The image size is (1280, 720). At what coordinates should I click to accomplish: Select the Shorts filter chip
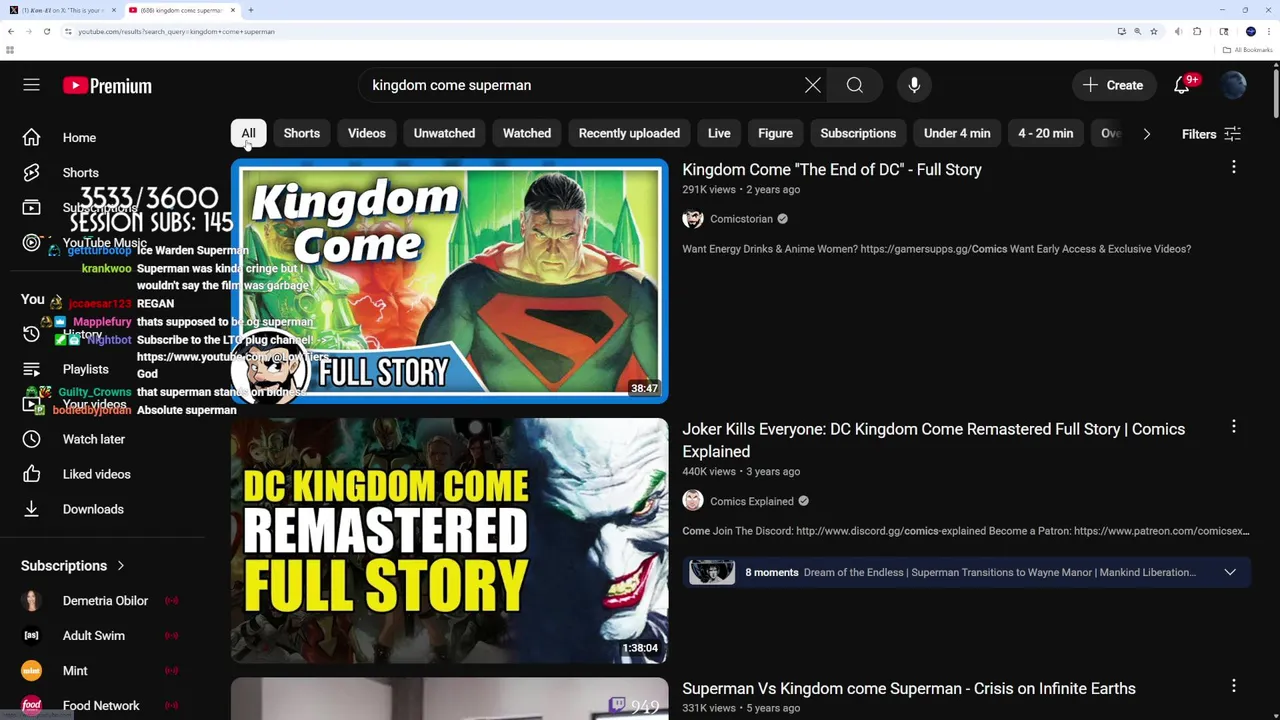click(302, 133)
